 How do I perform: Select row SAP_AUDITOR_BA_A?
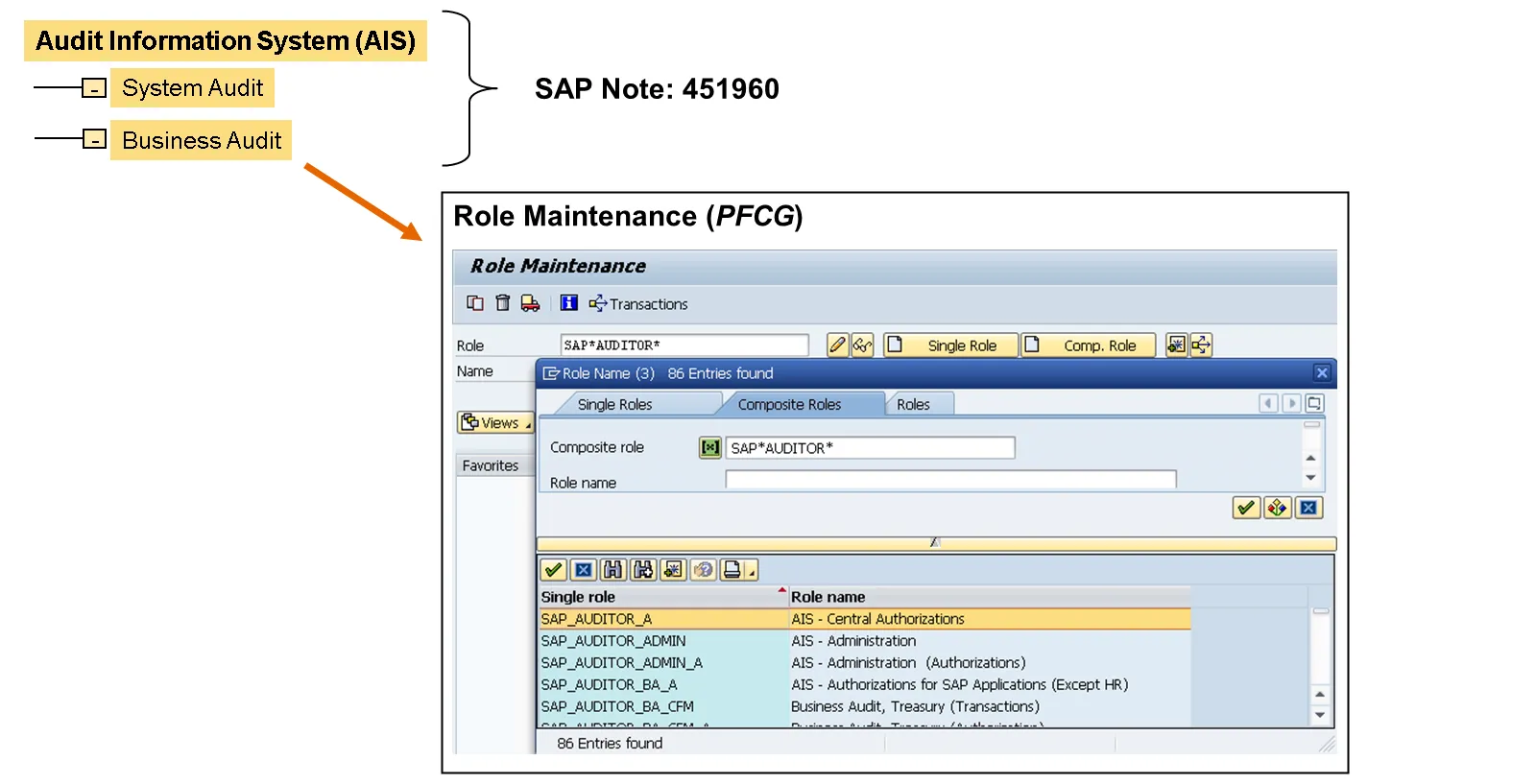[865, 685]
